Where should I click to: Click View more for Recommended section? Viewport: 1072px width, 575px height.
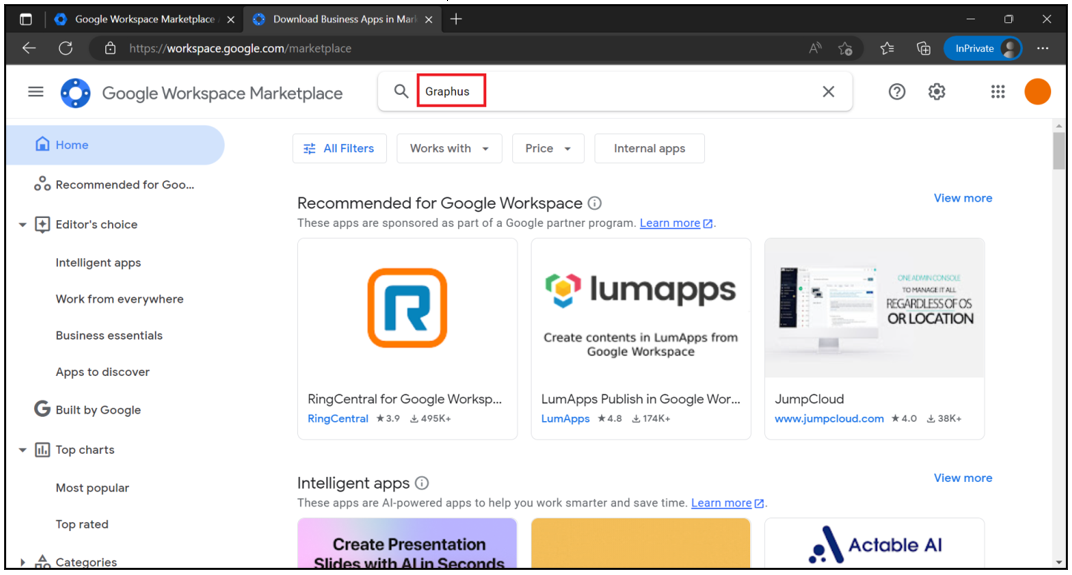pyautogui.click(x=963, y=198)
